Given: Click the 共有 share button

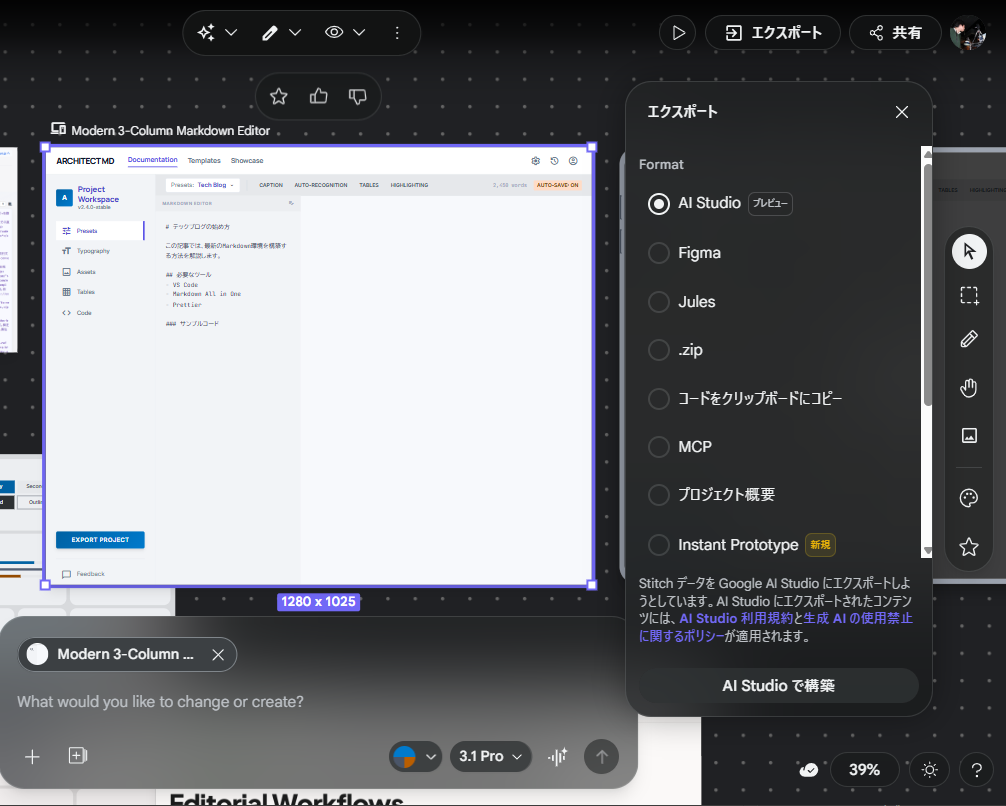Looking at the screenshot, I should coord(895,33).
